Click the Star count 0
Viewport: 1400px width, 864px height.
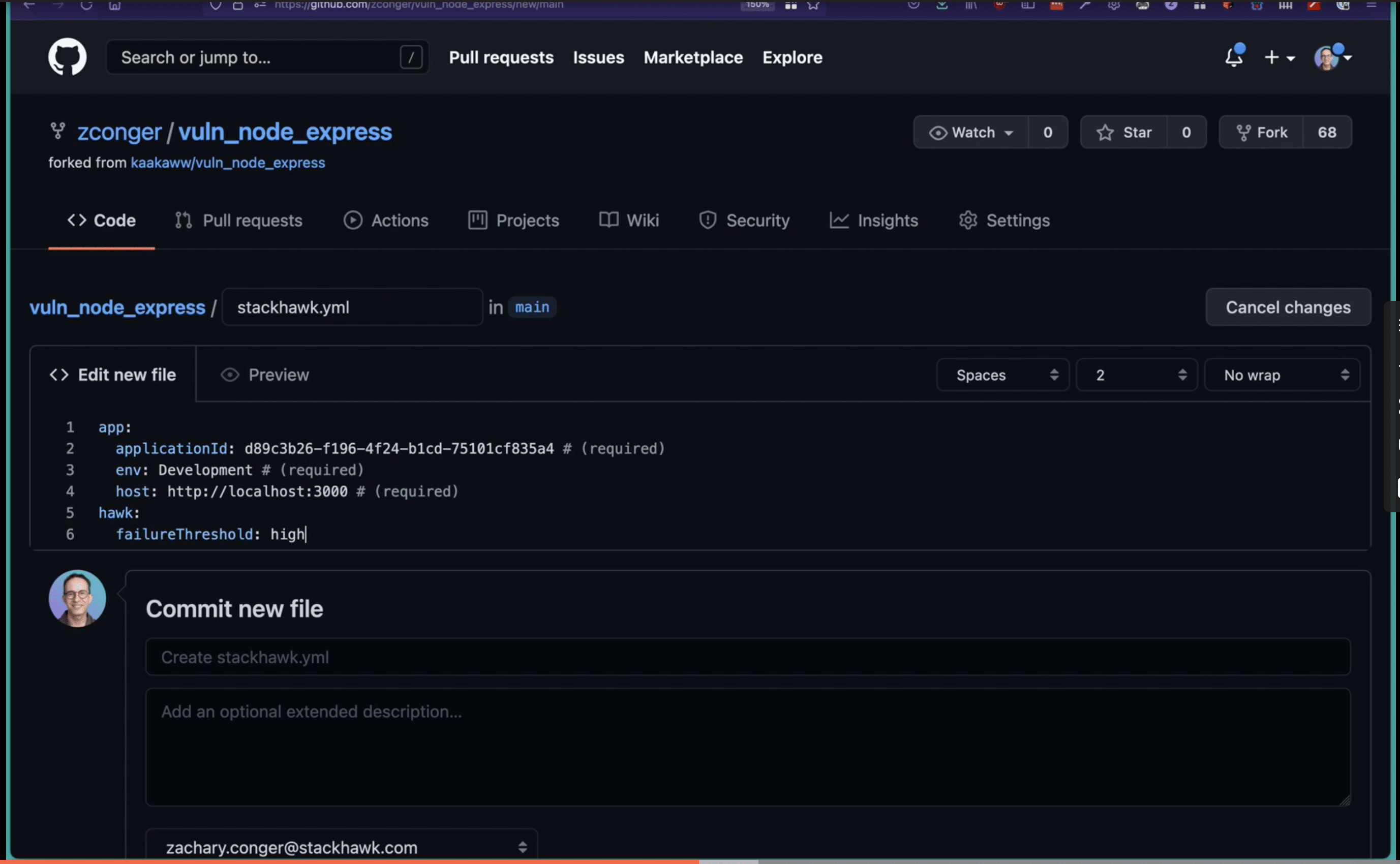(x=1186, y=133)
